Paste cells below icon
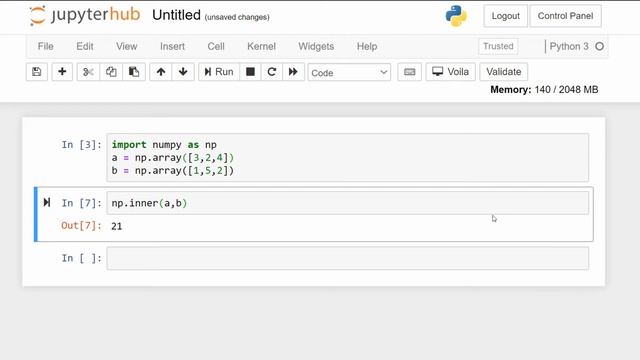Viewport: 640px width, 360px height. coord(134,72)
